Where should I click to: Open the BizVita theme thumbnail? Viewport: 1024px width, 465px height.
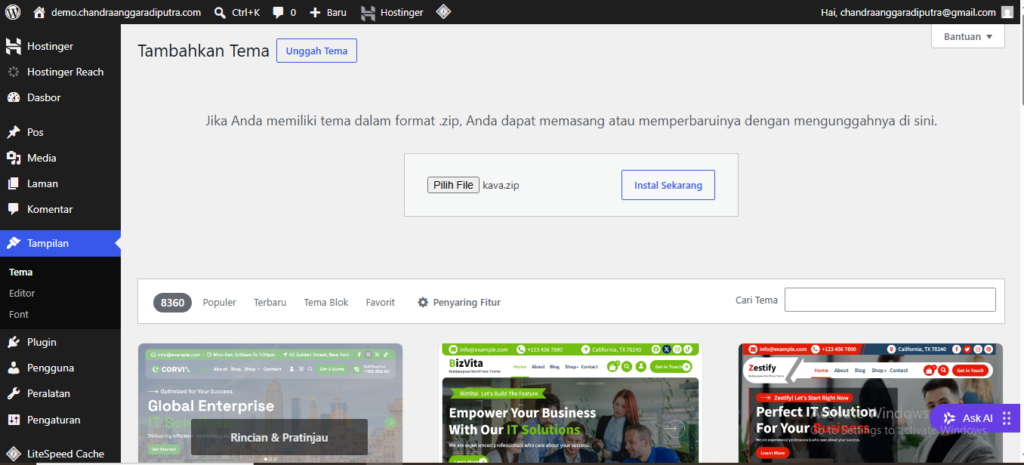(x=570, y=404)
